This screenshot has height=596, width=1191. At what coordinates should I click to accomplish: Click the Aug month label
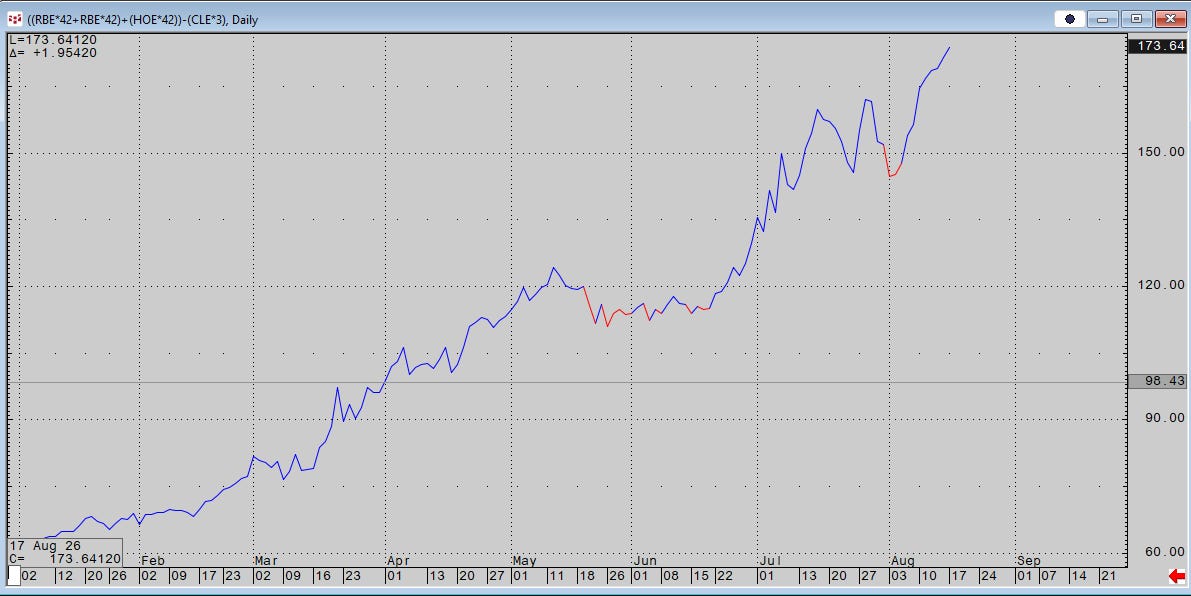tap(902, 561)
